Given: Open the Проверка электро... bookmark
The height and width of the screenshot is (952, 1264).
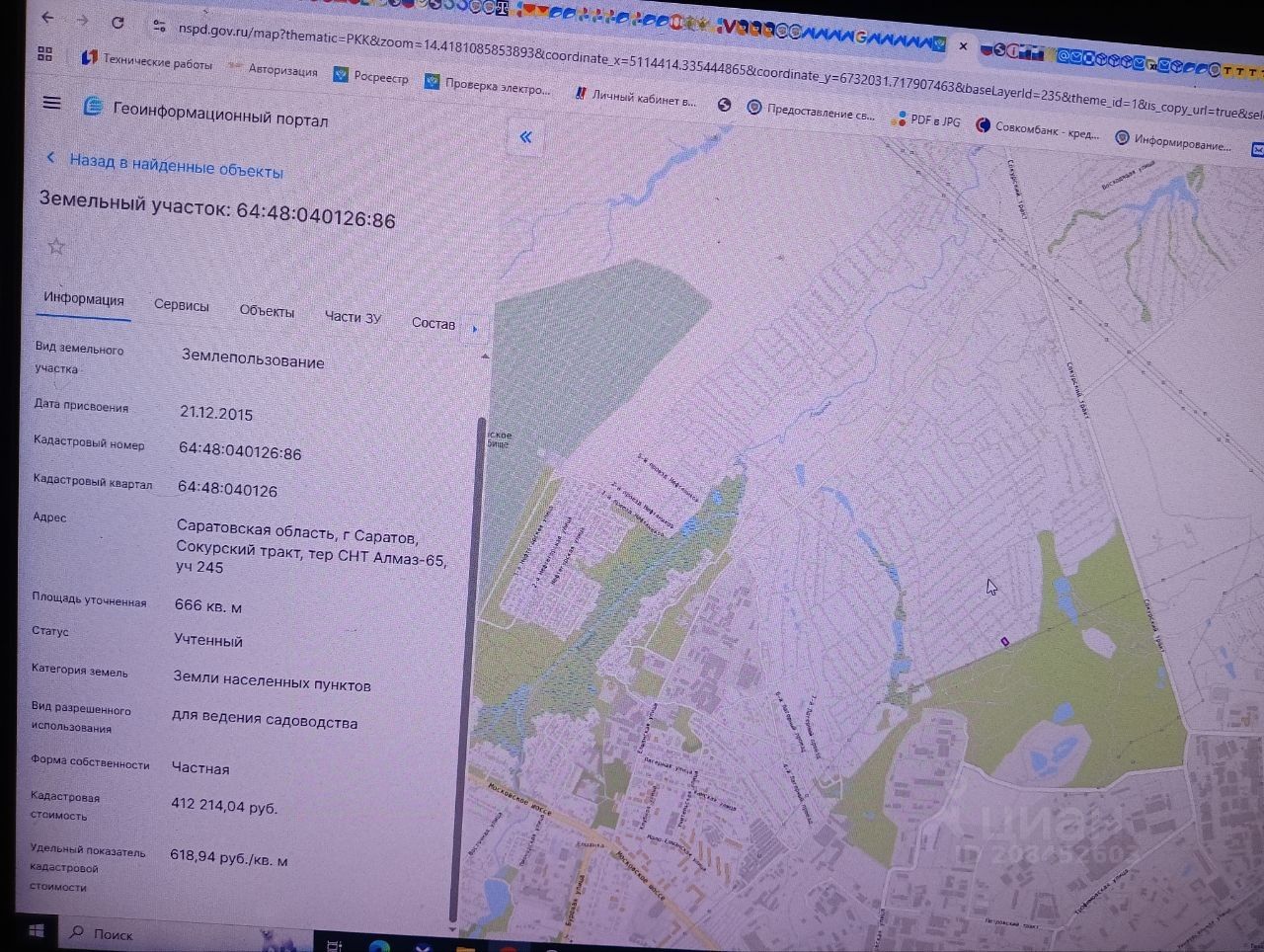Looking at the screenshot, I should [x=487, y=85].
